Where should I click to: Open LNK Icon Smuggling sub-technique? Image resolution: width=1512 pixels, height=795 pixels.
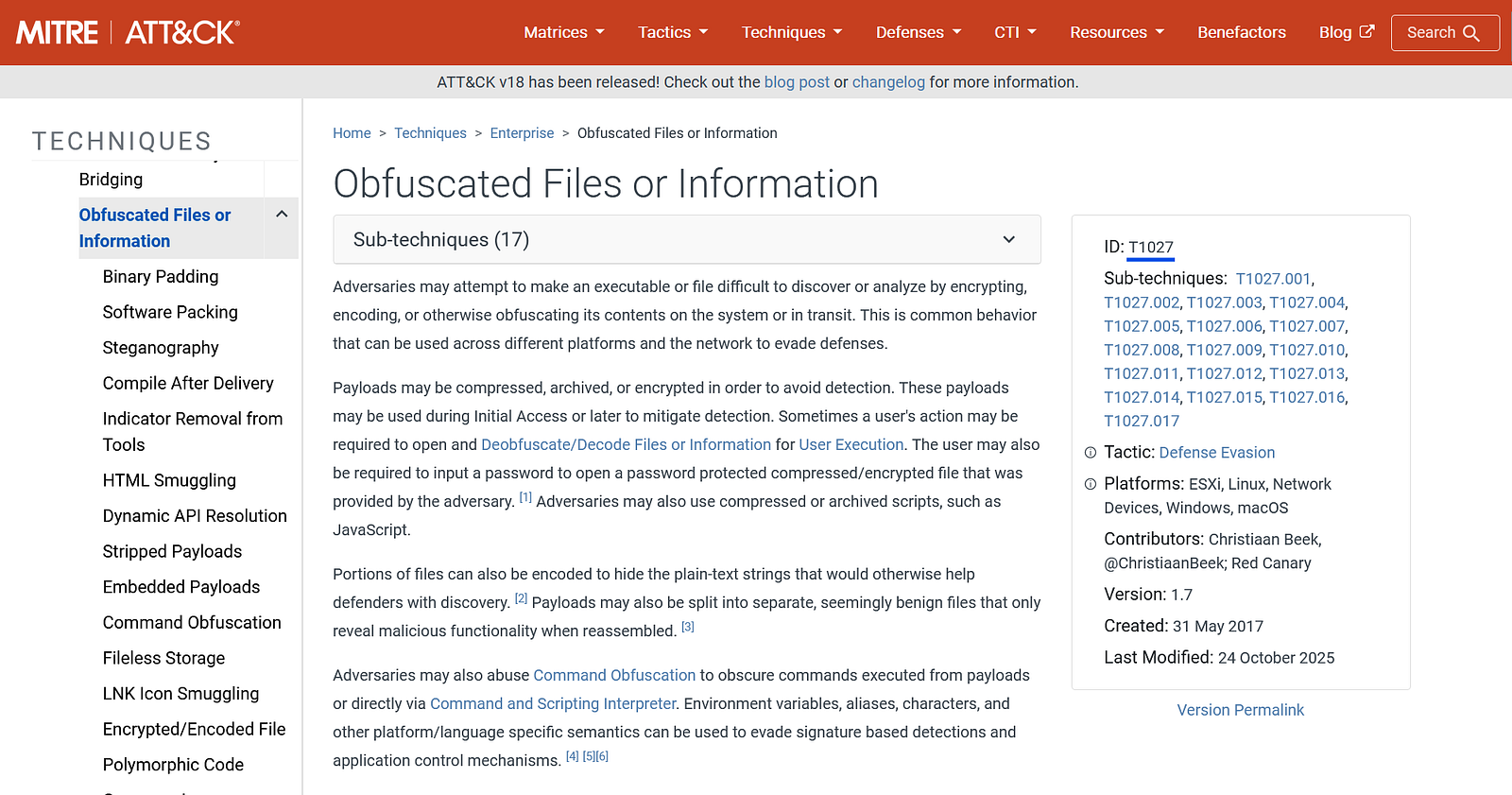pyautogui.click(x=180, y=694)
